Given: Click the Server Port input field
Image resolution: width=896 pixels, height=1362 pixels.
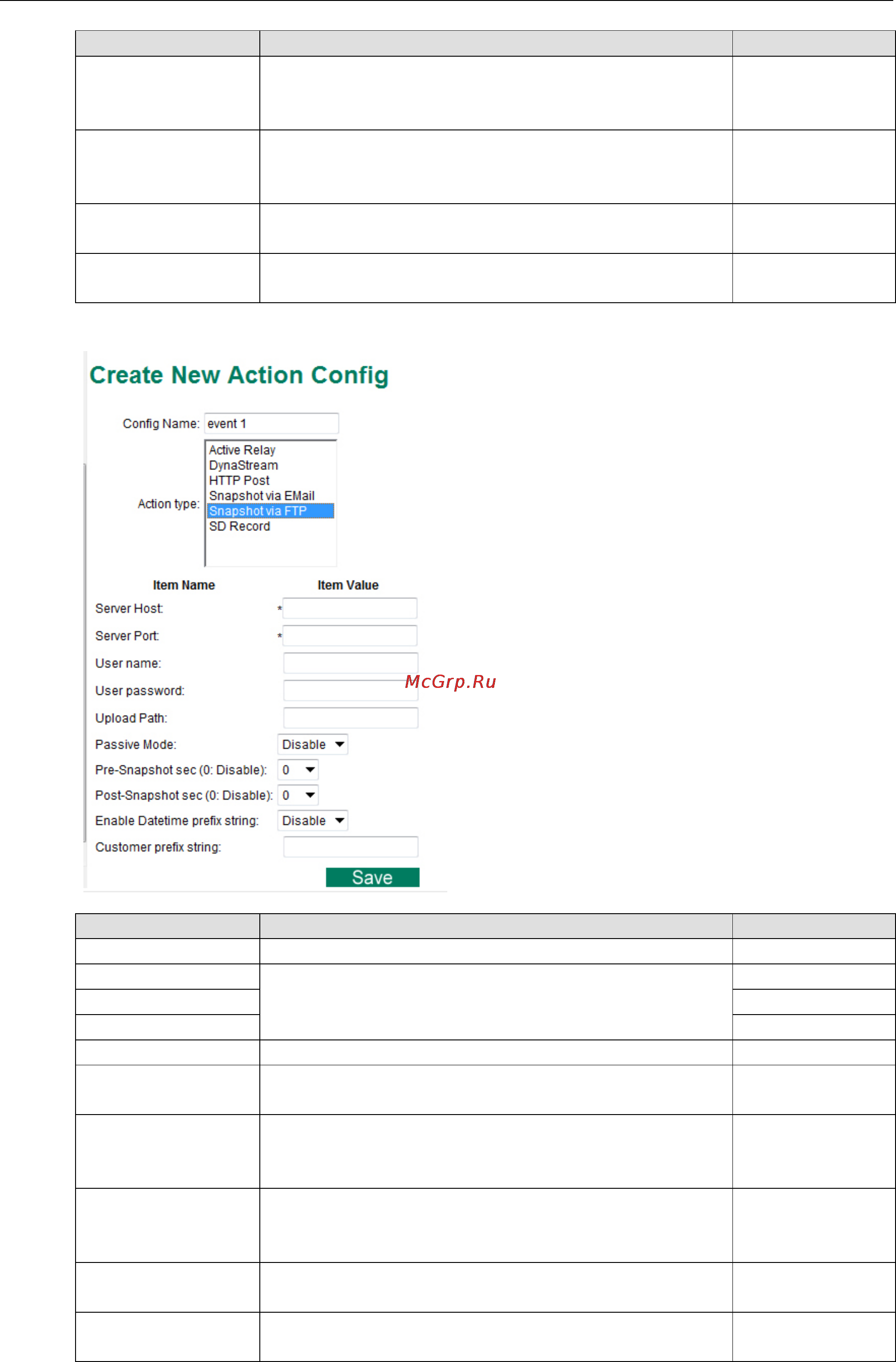Looking at the screenshot, I should click(x=350, y=636).
